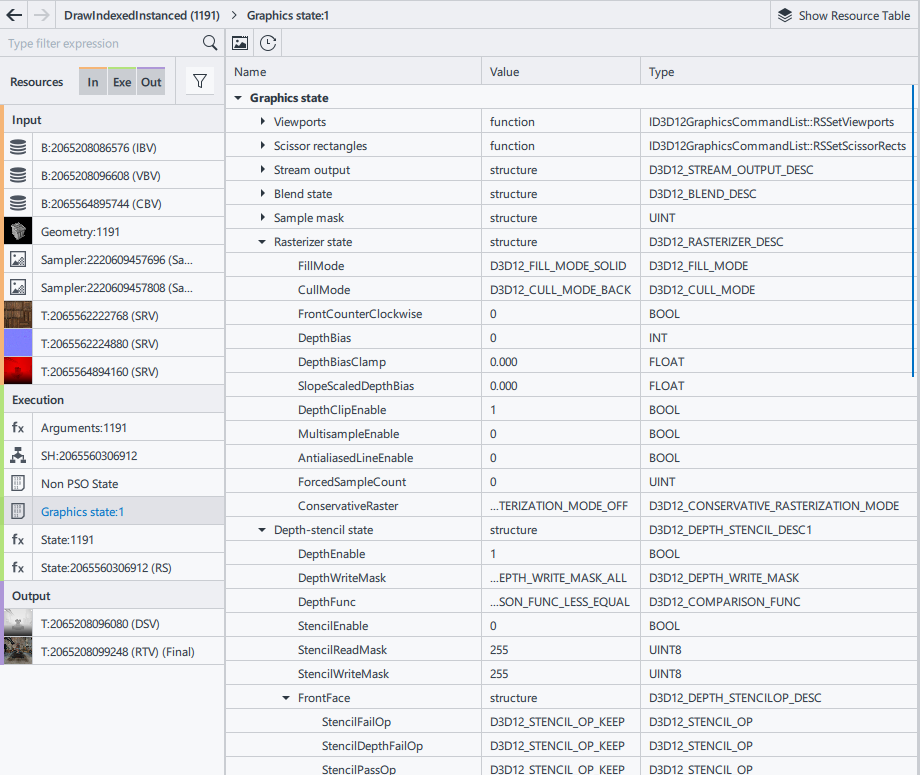Open the resource filter funnel icon
This screenshot has height=775, width=920.
coord(200,82)
